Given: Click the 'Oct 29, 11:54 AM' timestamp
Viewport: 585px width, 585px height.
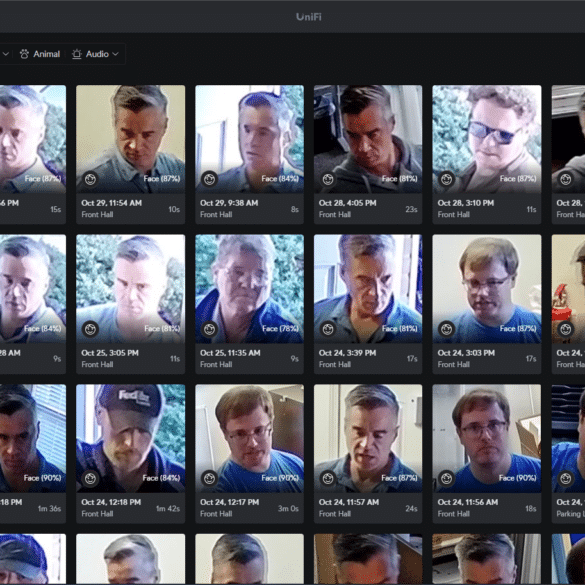Looking at the screenshot, I should [x=112, y=203].
